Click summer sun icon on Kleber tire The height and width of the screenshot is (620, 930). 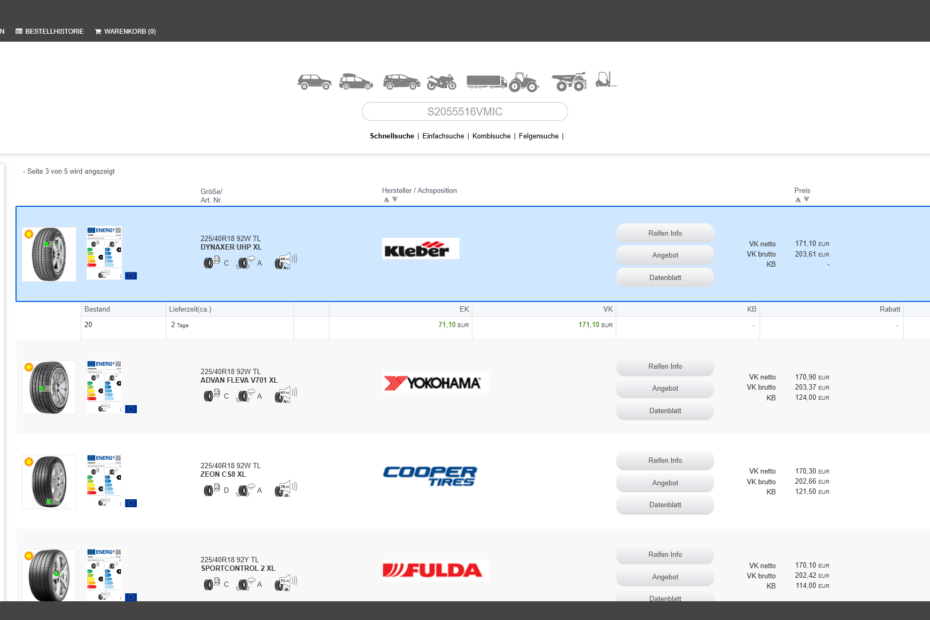28,234
